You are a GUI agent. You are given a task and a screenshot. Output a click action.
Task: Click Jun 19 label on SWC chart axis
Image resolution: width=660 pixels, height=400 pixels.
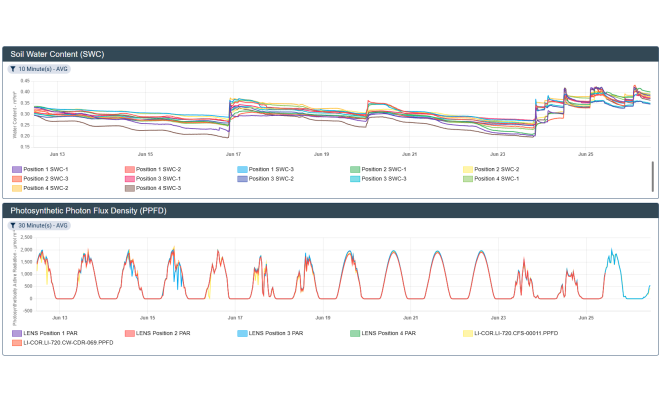(x=322, y=155)
